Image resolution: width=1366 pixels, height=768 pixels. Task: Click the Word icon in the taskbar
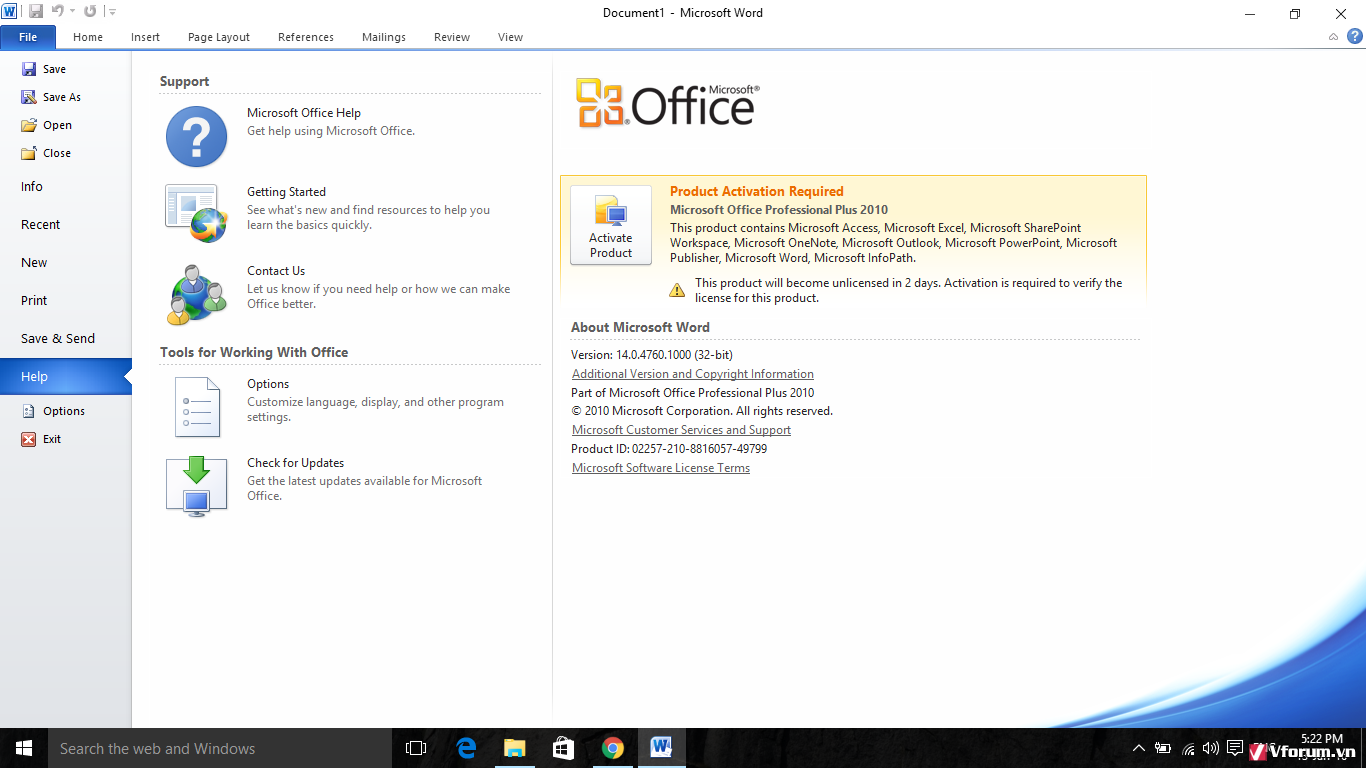pyautogui.click(x=661, y=748)
